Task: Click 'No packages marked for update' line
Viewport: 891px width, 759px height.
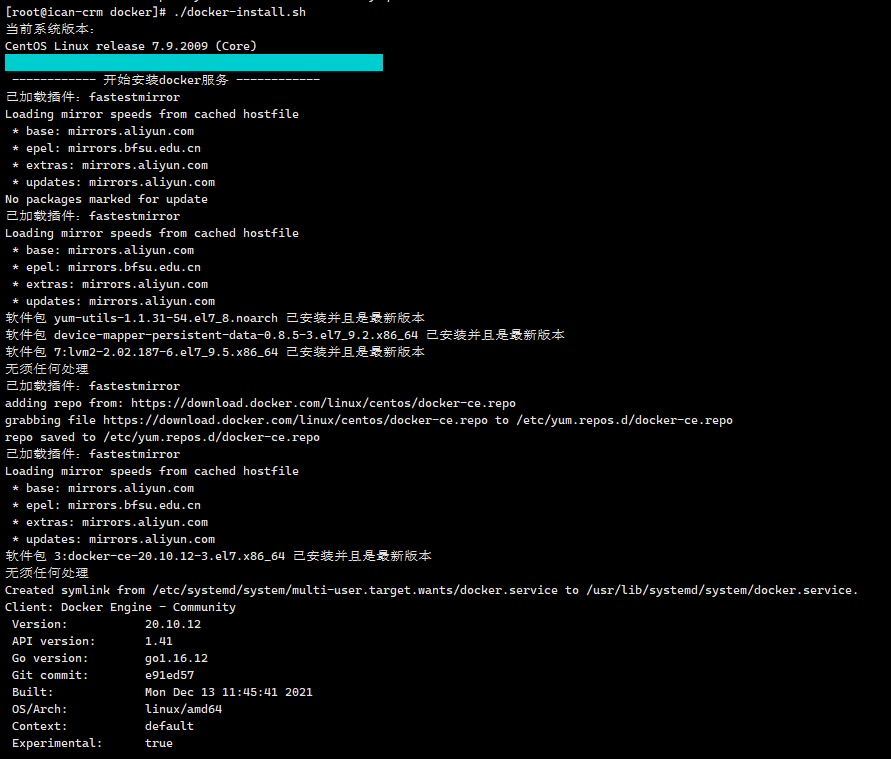Action: pyautogui.click(x=106, y=199)
